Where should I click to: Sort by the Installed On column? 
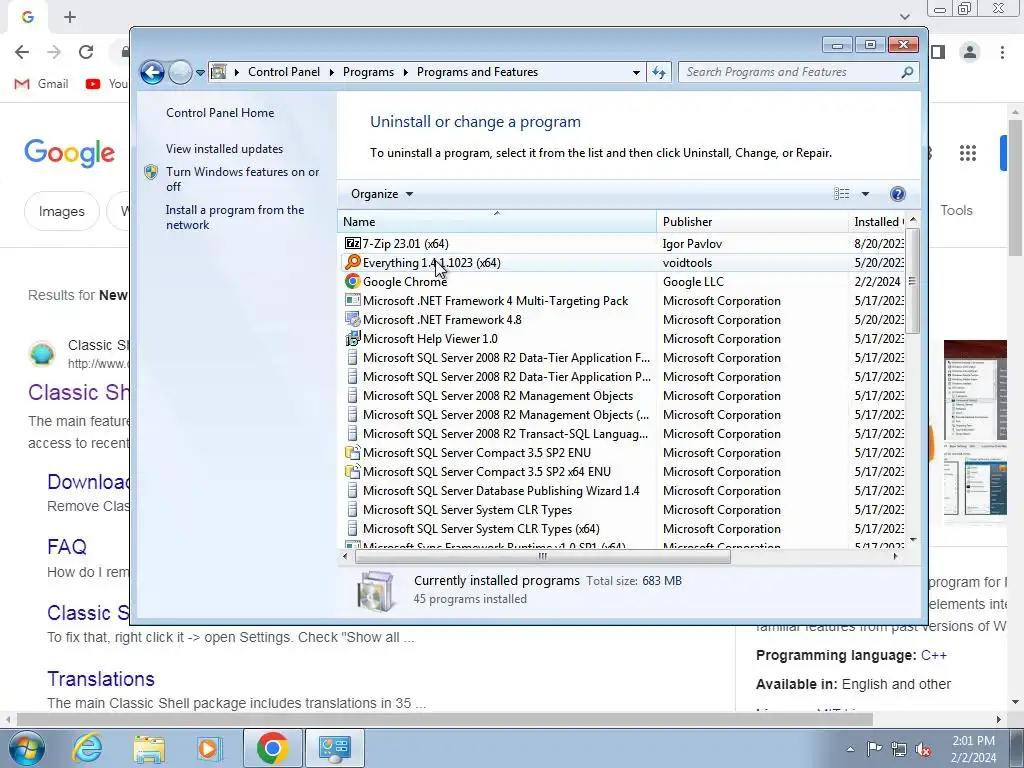[x=878, y=221]
